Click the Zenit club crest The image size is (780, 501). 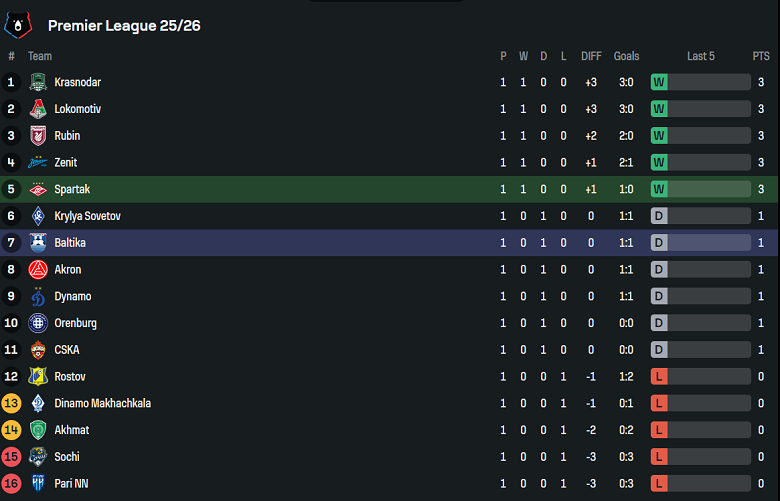pyautogui.click(x=37, y=163)
